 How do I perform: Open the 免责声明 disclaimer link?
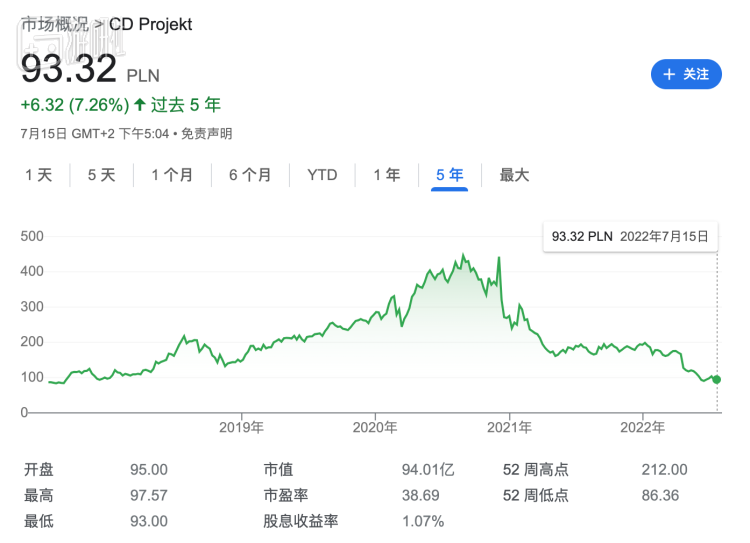(207, 133)
